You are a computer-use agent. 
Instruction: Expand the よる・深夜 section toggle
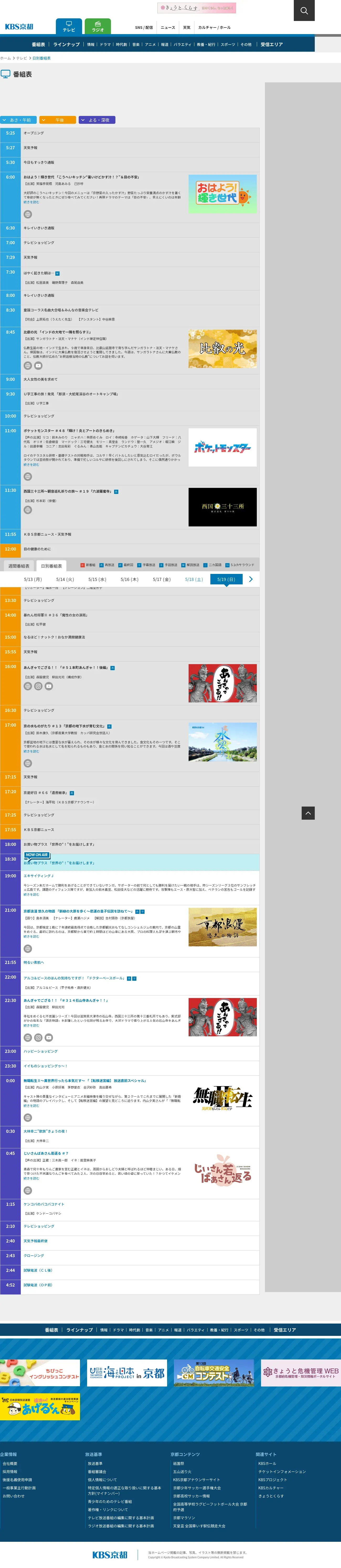point(97,120)
